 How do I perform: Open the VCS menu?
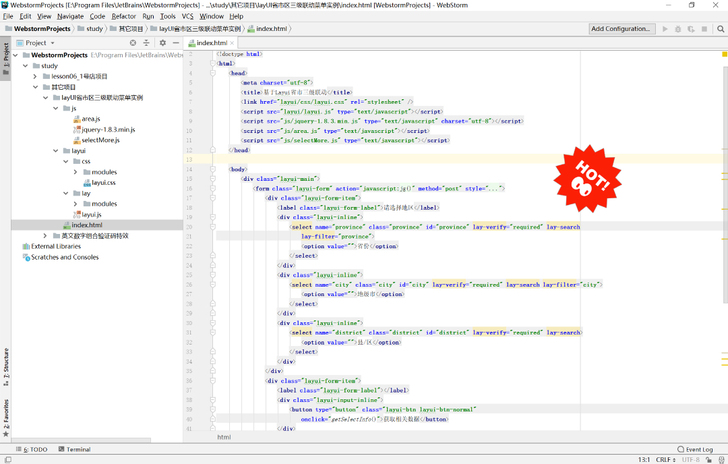(187, 16)
